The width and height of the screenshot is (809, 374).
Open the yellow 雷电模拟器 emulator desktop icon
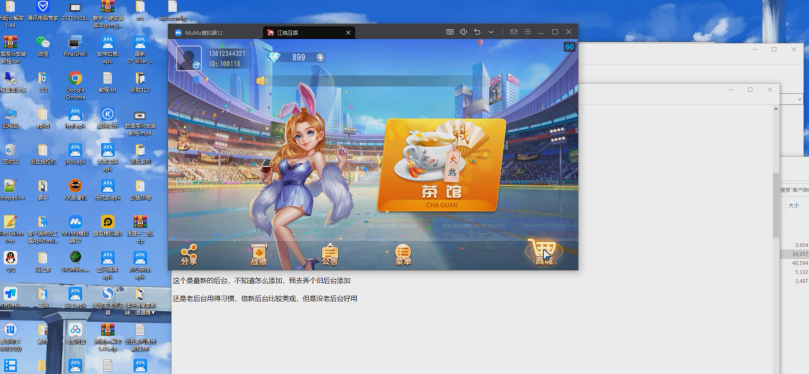(x=107, y=227)
